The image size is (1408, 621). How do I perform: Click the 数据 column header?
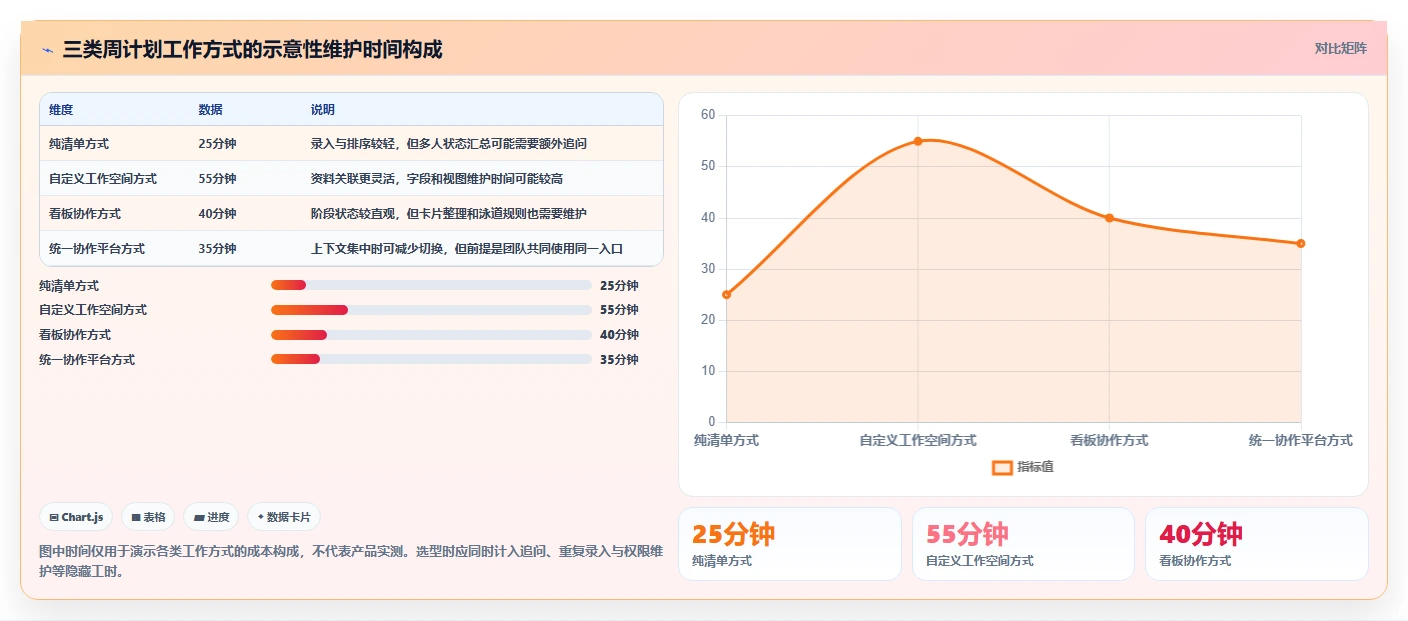click(211, 110)
